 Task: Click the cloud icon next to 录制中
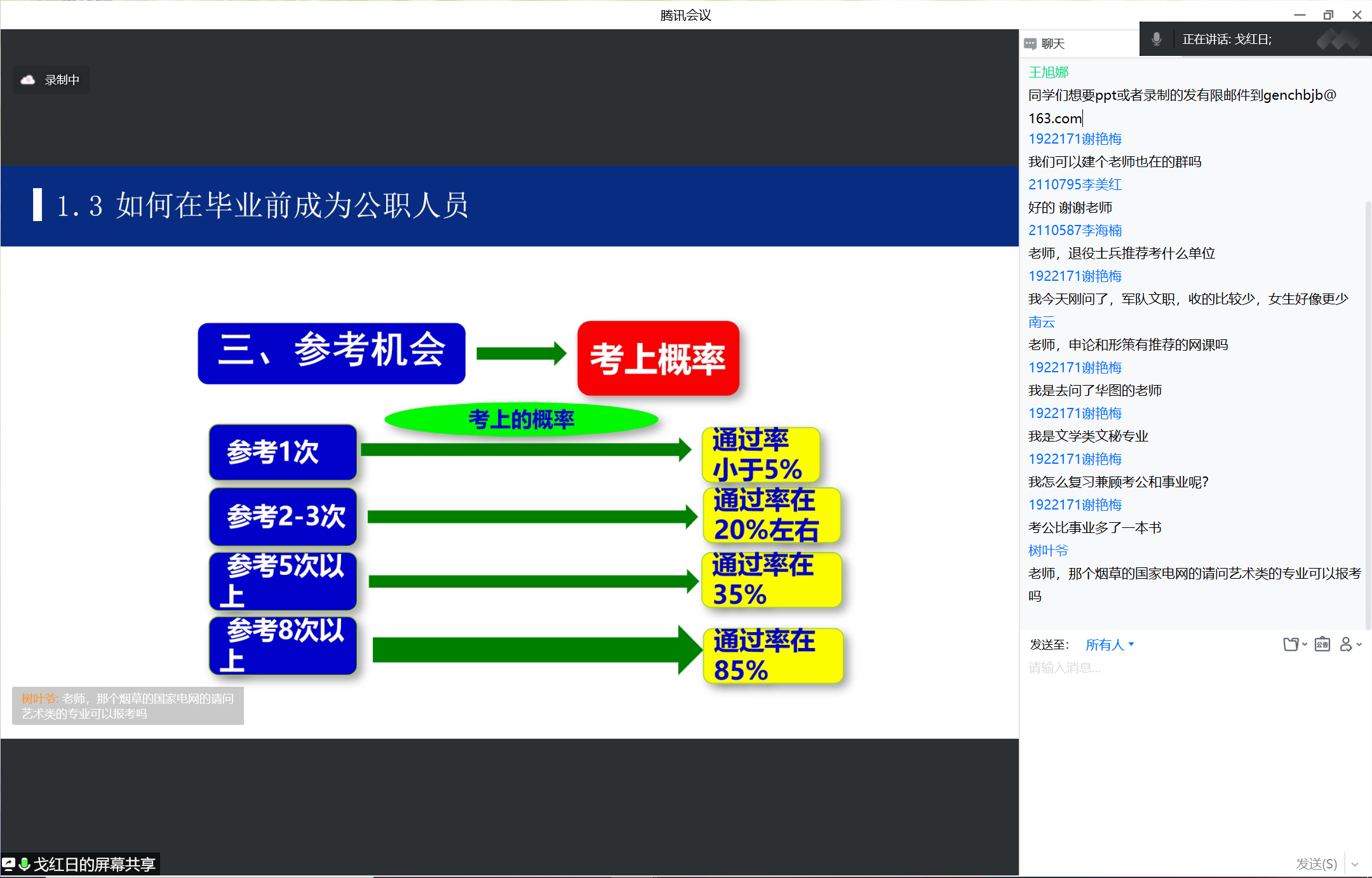(27, 79)
